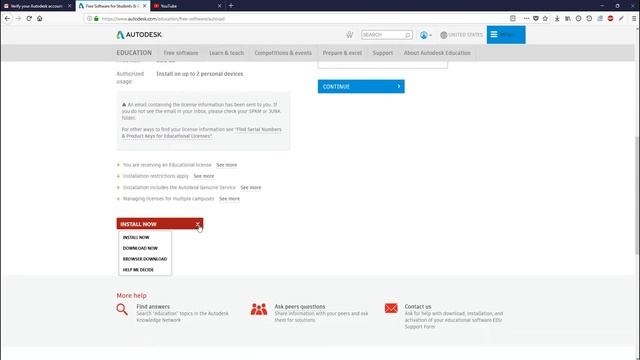The width and height of the screenshot is (640, 360).
Task: Click the globe icon next to United States
Action: pyautogui.click(x=444, y=35)
